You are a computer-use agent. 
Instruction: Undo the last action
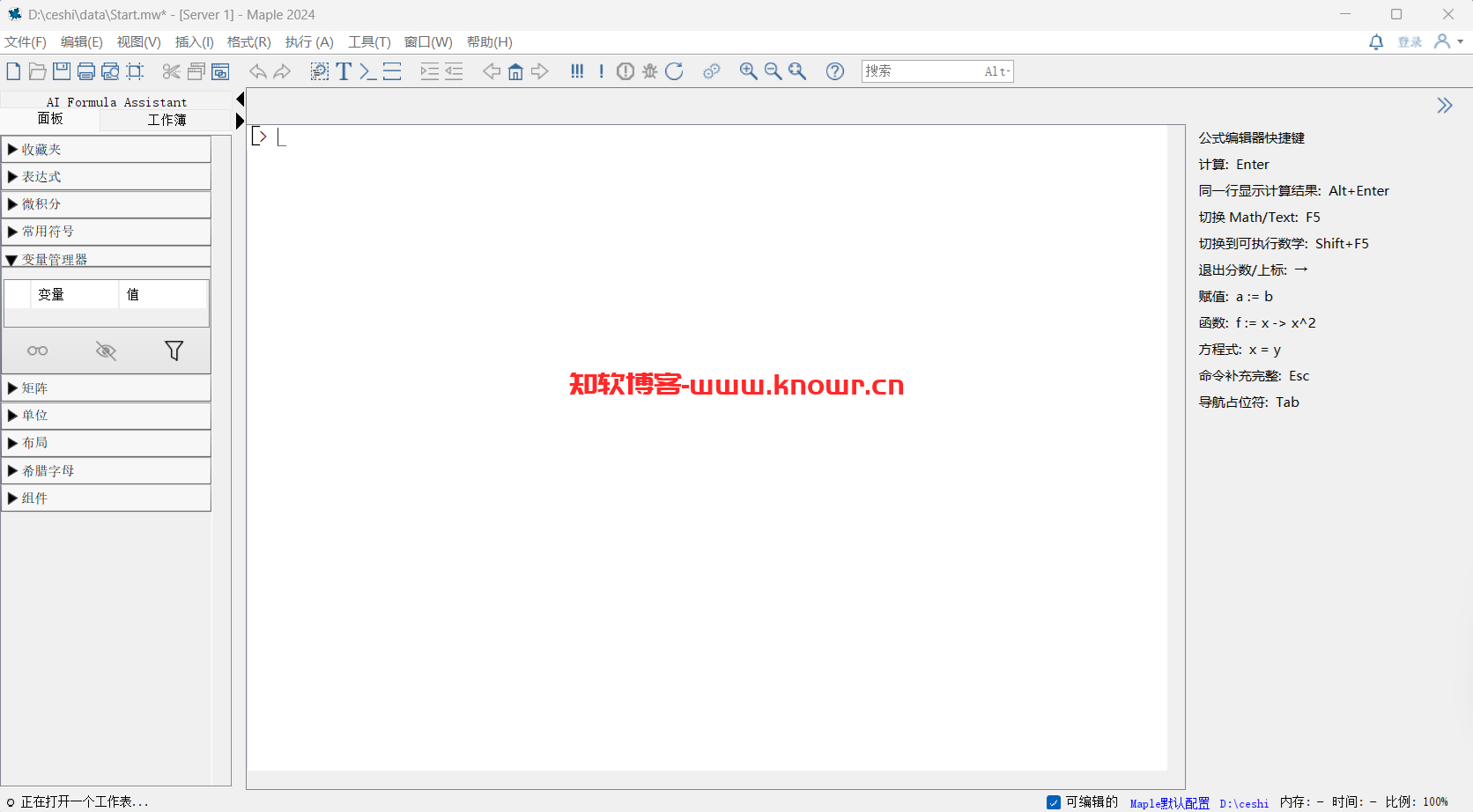(x=258, y=71)
